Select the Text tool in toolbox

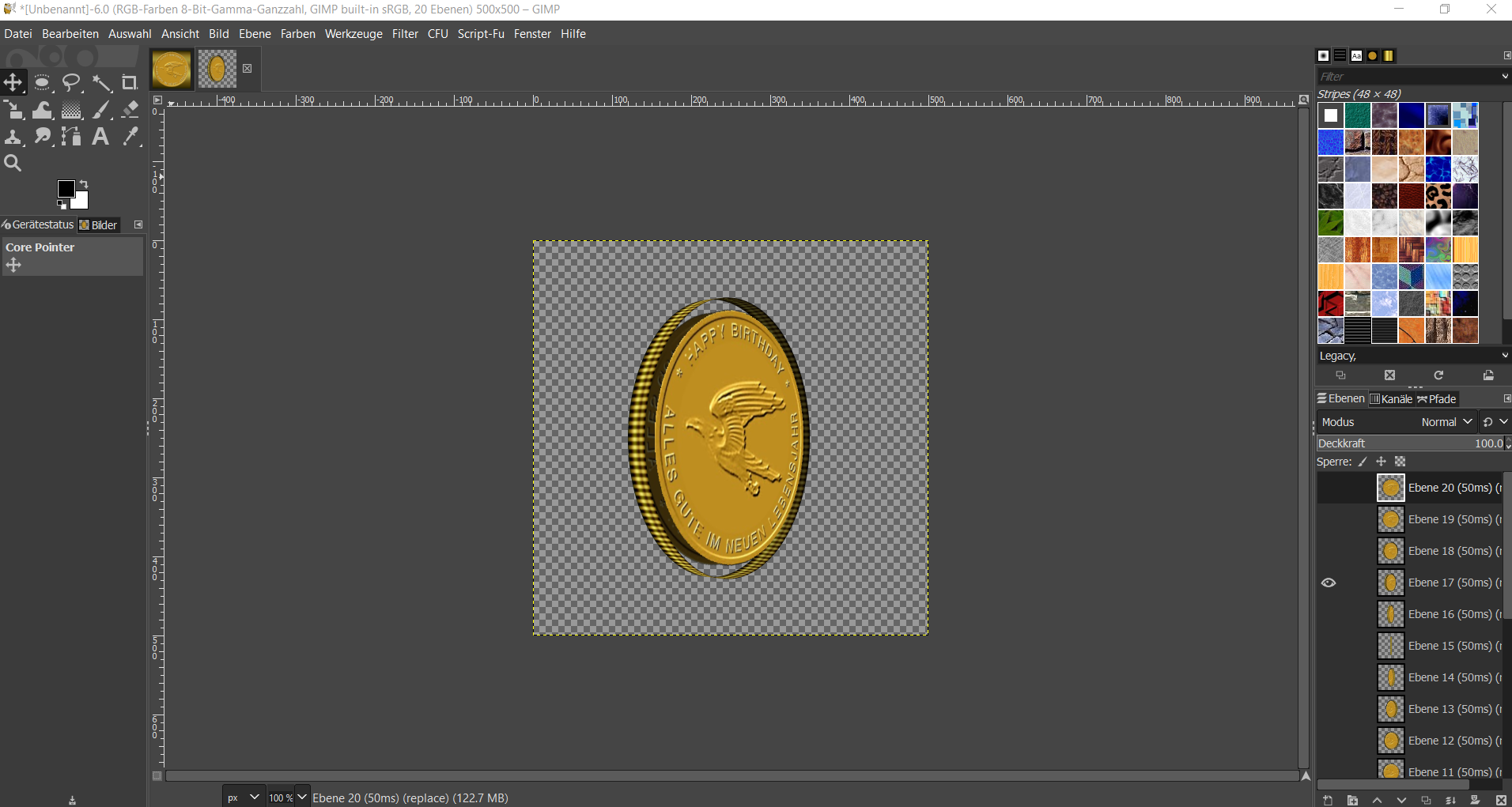click(100, 137)
